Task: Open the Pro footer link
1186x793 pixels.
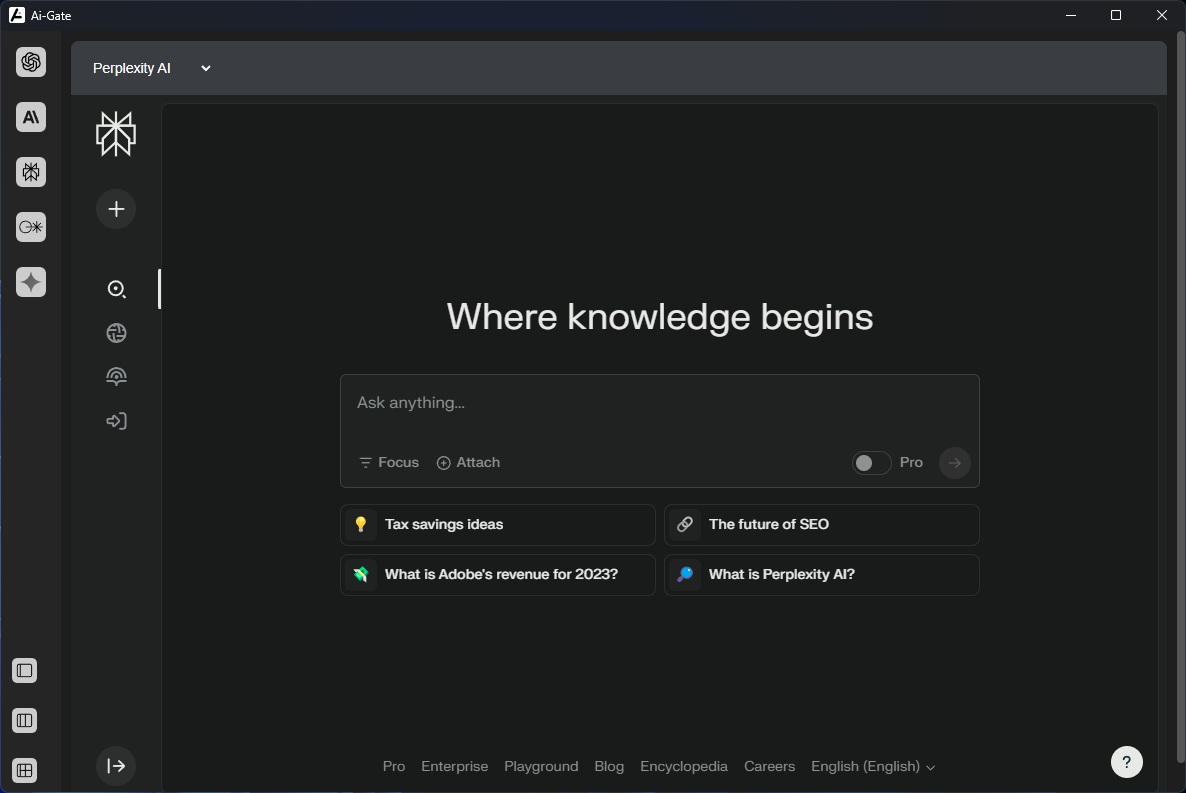Action: pos(393,767)
